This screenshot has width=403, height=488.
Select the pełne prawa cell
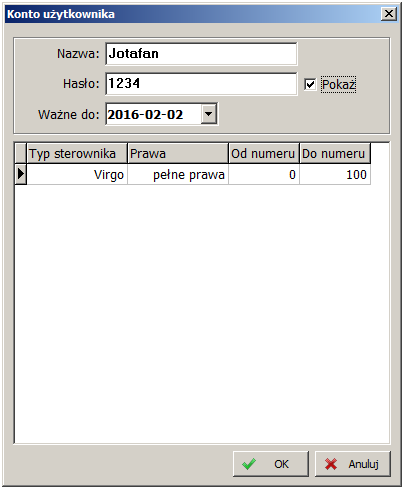pos(178,174)
